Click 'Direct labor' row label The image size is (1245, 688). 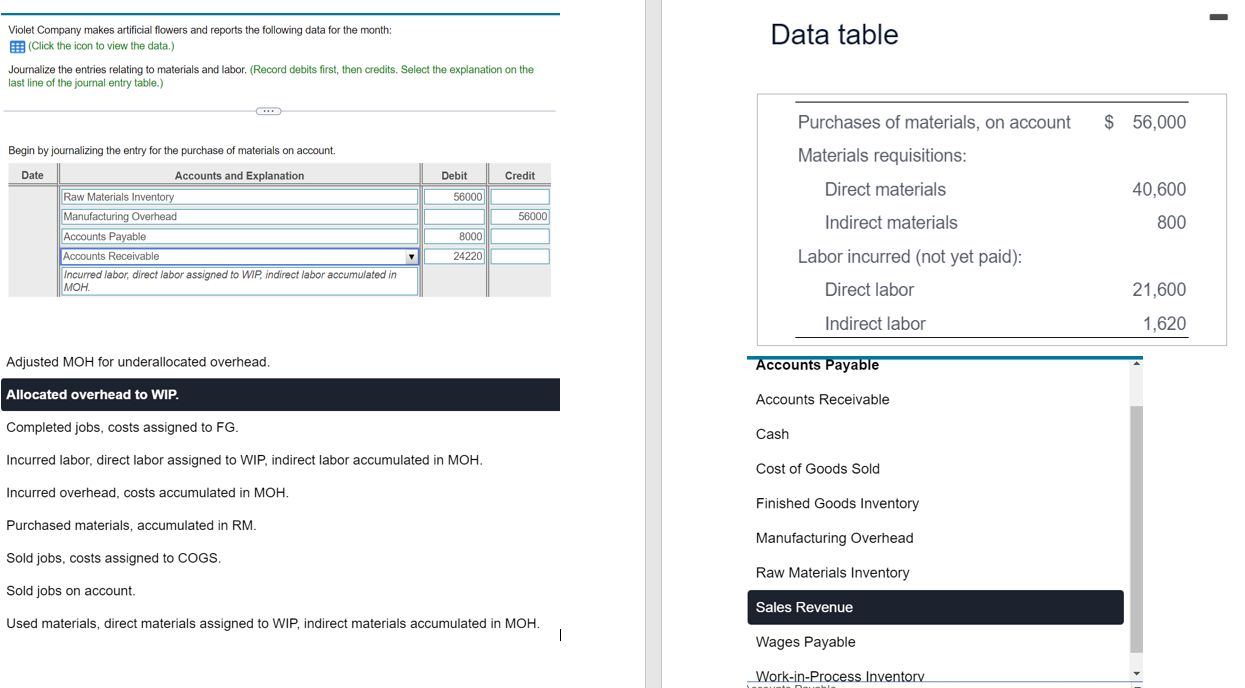pos(869,290)
